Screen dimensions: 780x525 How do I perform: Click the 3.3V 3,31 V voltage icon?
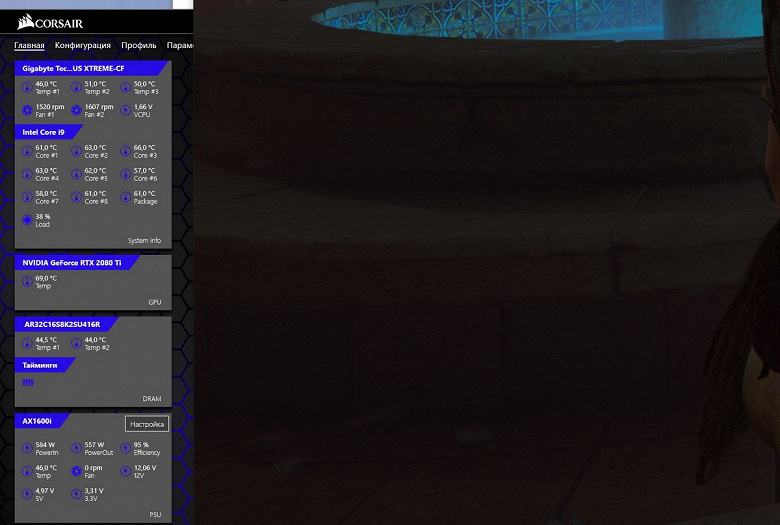(x=76, y=494)
